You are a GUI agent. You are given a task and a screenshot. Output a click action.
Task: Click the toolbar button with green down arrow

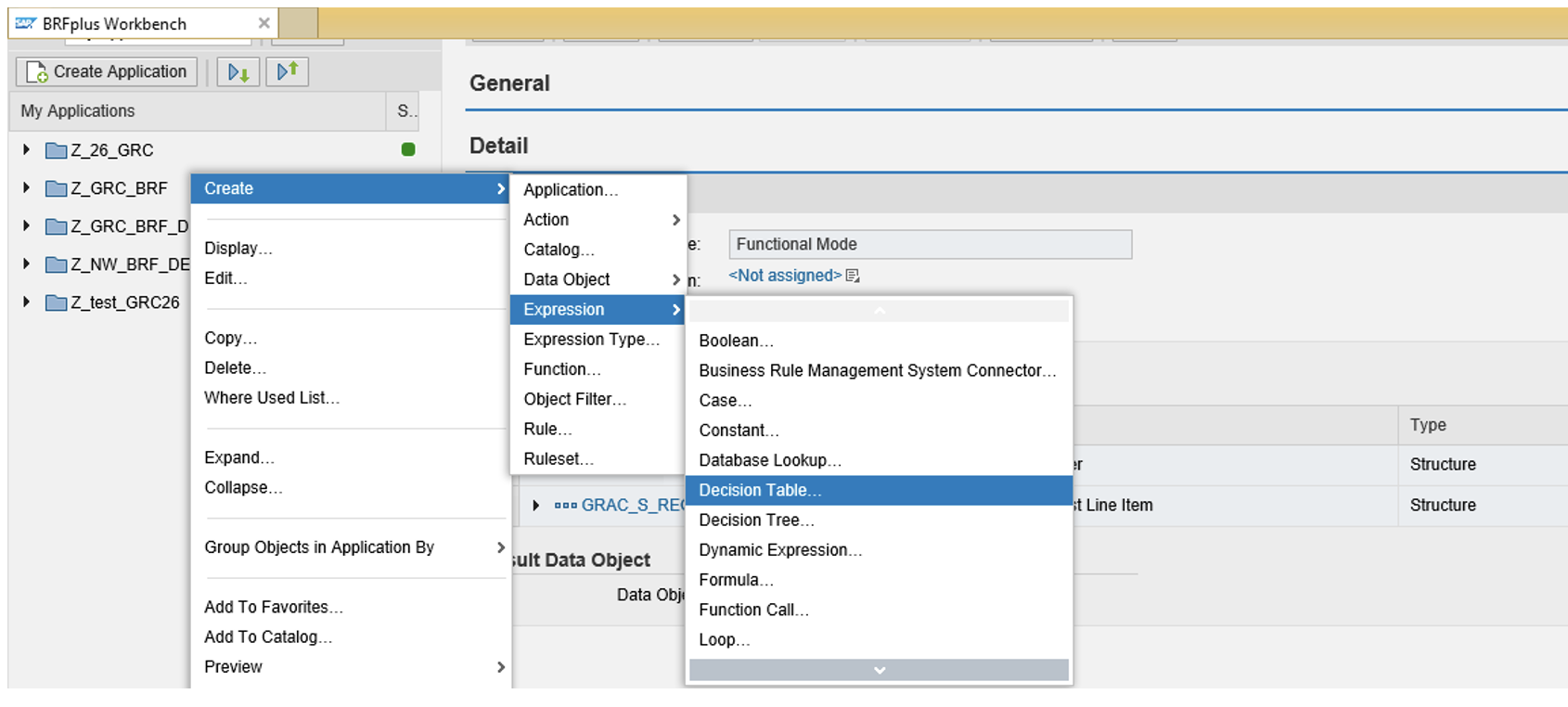click(238, 71)
